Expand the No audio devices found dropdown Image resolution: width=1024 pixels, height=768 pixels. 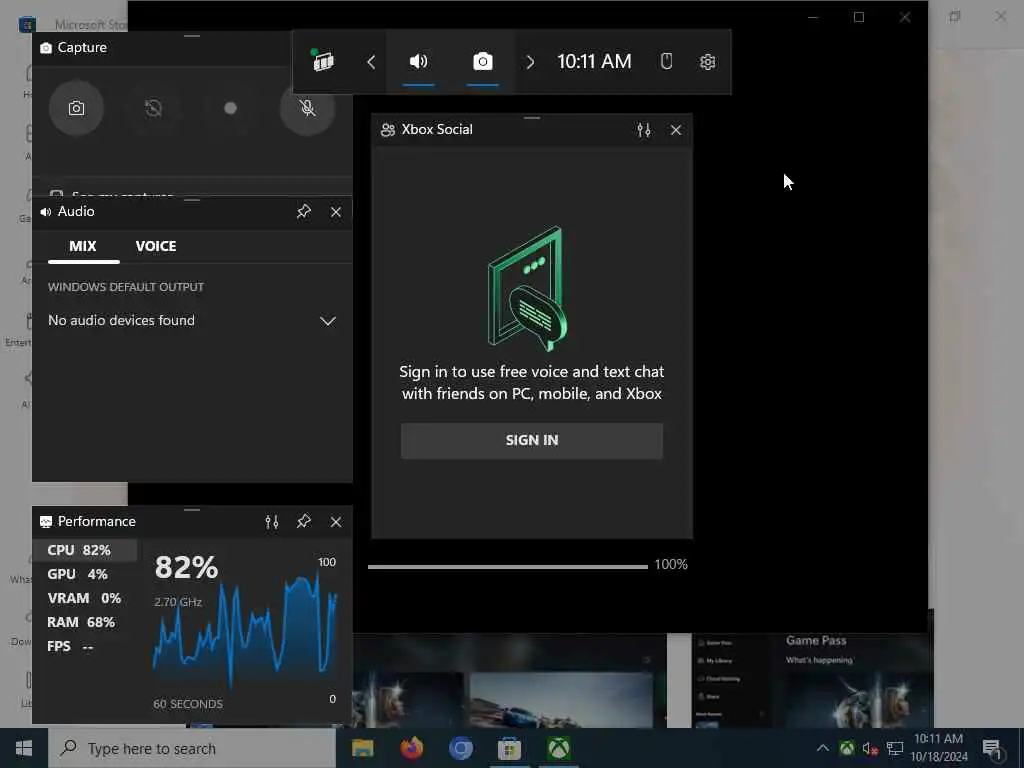(x=192, y=321)
